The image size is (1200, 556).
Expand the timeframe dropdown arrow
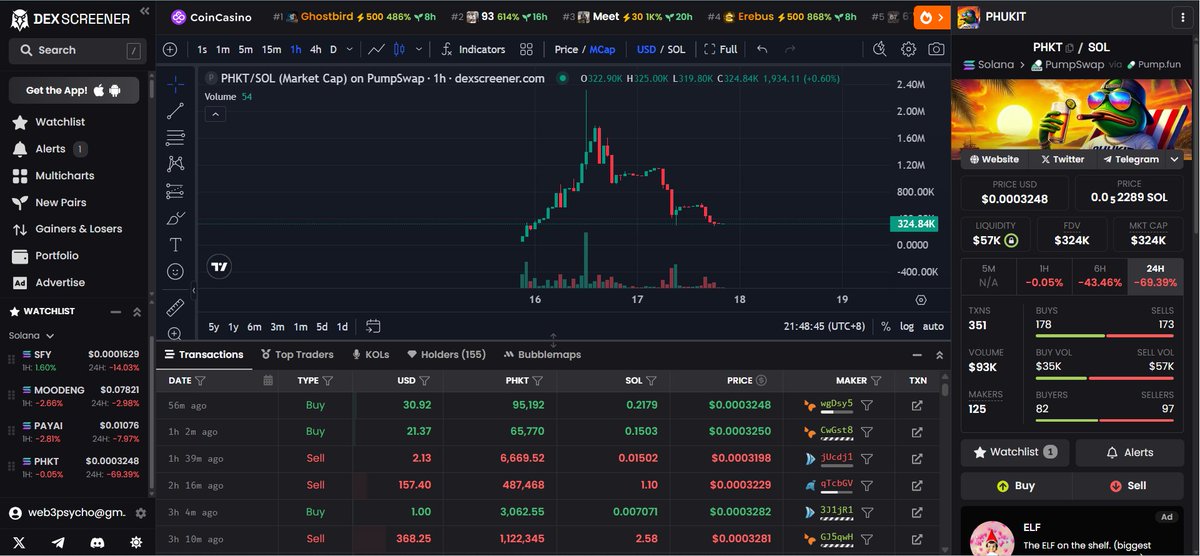pyautogui.click(x=350, y=49)
